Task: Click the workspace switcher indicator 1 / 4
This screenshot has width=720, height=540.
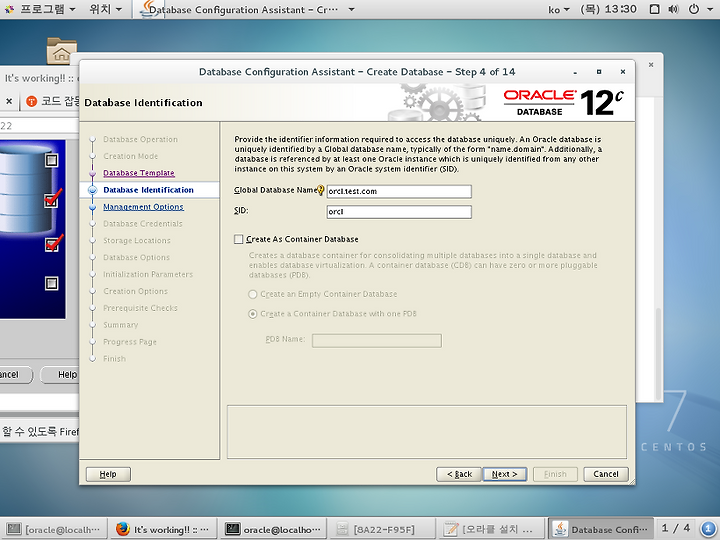Action: 676,528
